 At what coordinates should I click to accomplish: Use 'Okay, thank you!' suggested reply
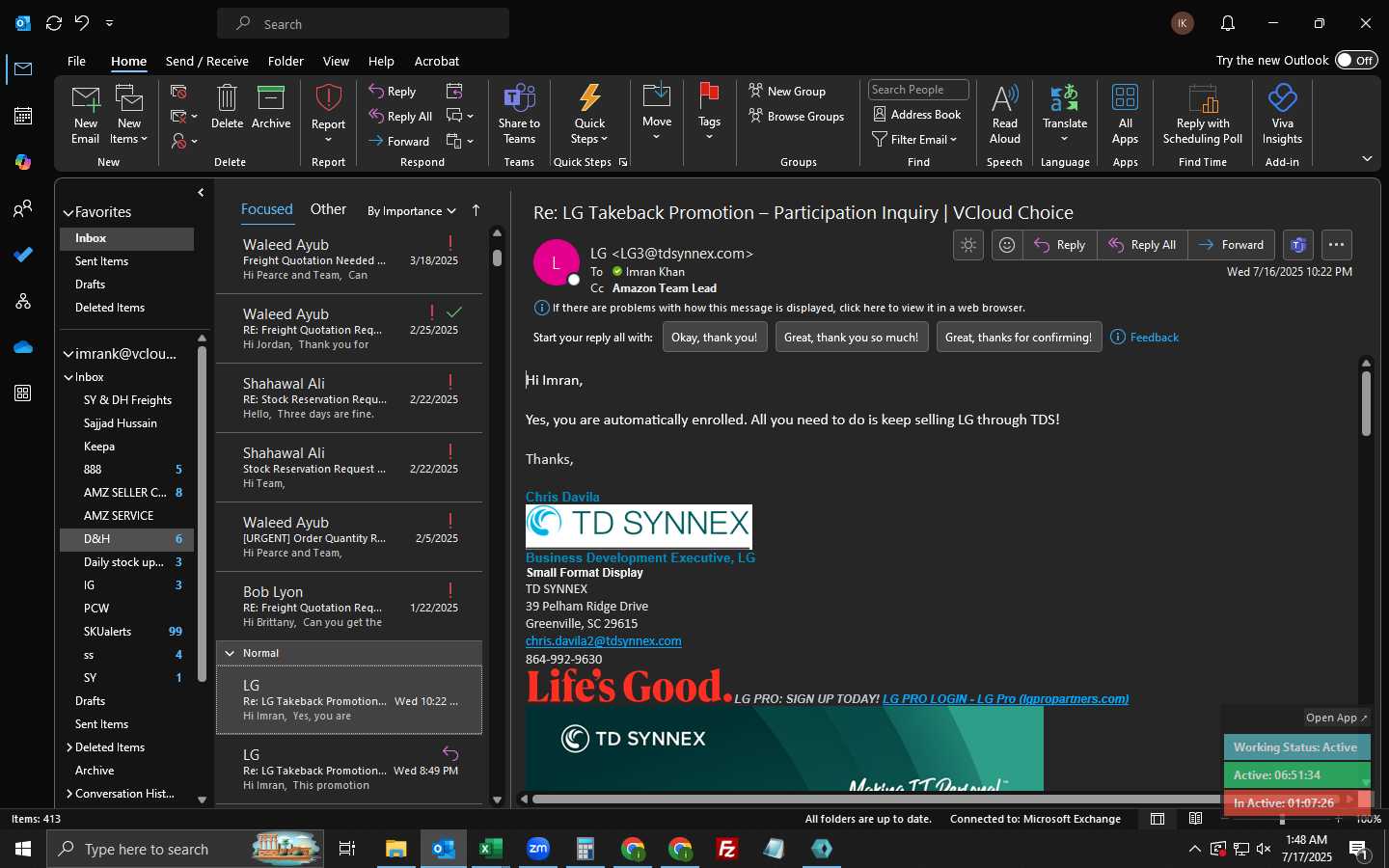(x=715, y=337)
